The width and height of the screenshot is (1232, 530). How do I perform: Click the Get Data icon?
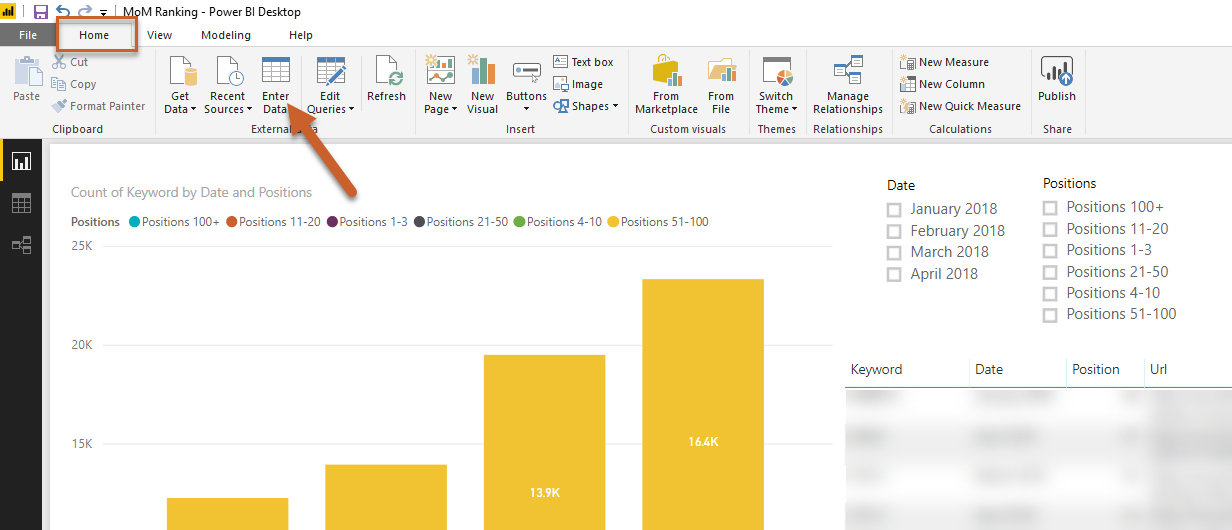[x=181, y=73]
